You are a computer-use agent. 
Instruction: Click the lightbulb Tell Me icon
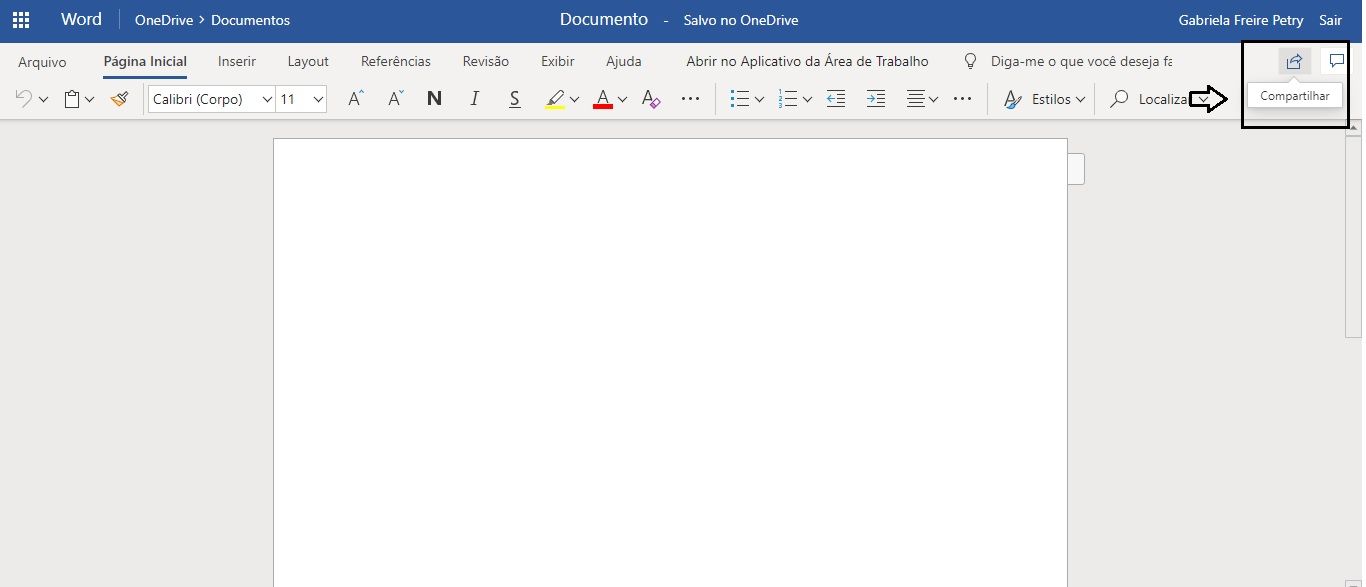coord(969,61)
